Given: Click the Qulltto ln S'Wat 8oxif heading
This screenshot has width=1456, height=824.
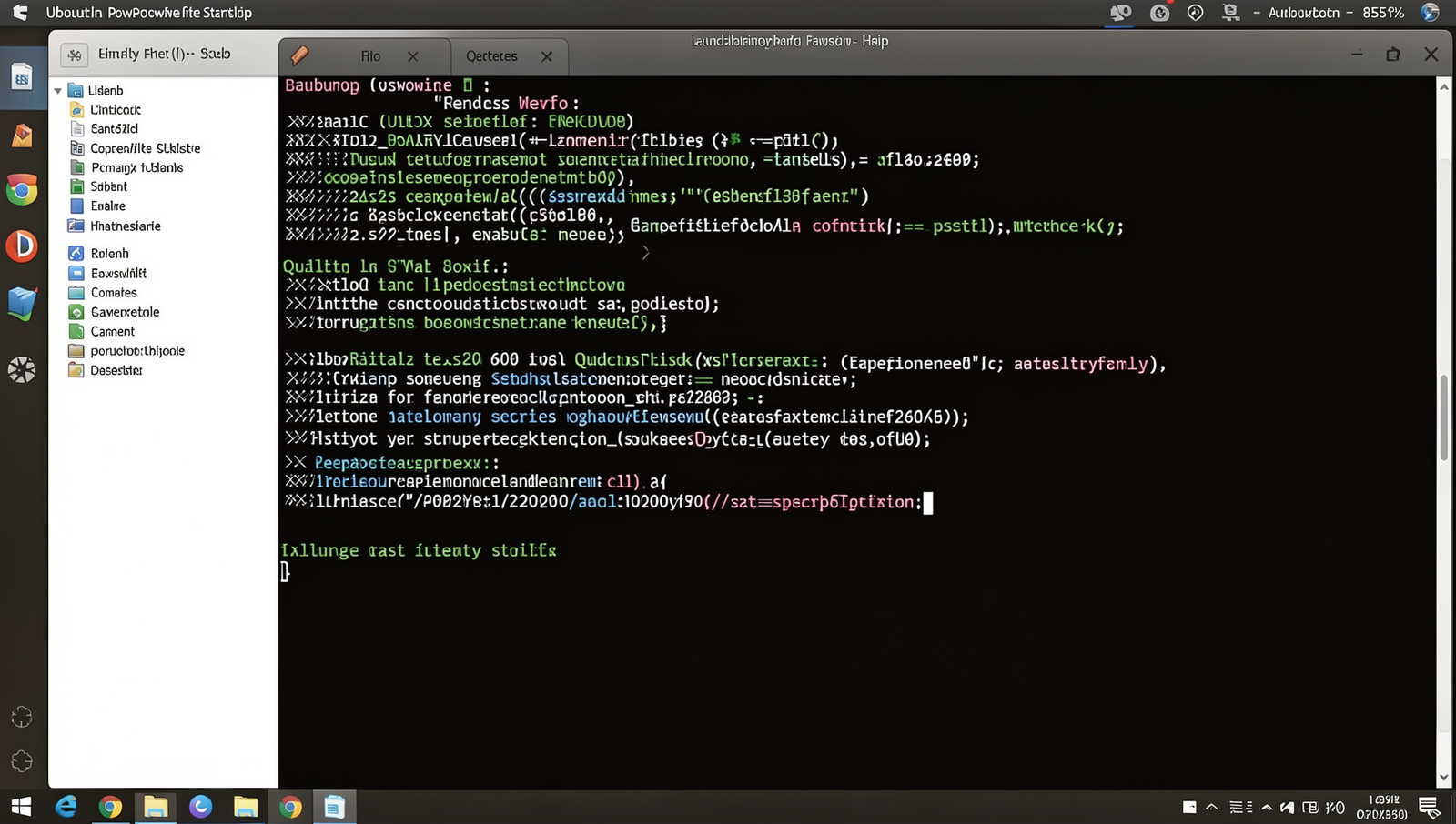Looking at the screenshot, I should coord(396,266).
